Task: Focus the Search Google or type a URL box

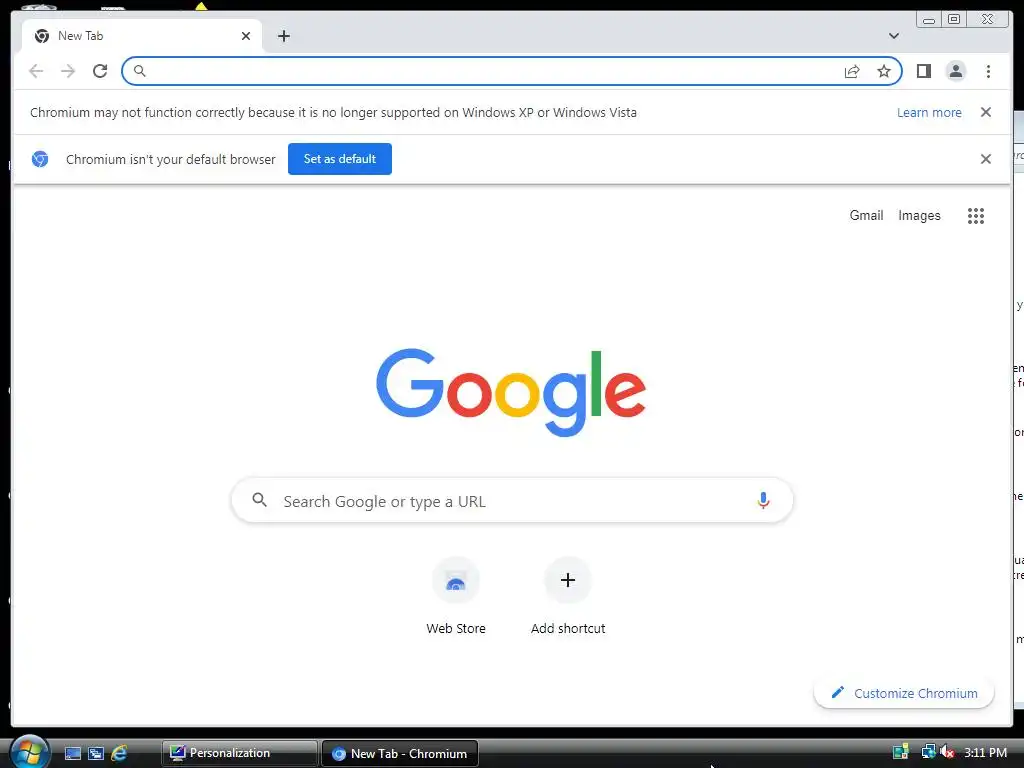Action: point(512,501)
